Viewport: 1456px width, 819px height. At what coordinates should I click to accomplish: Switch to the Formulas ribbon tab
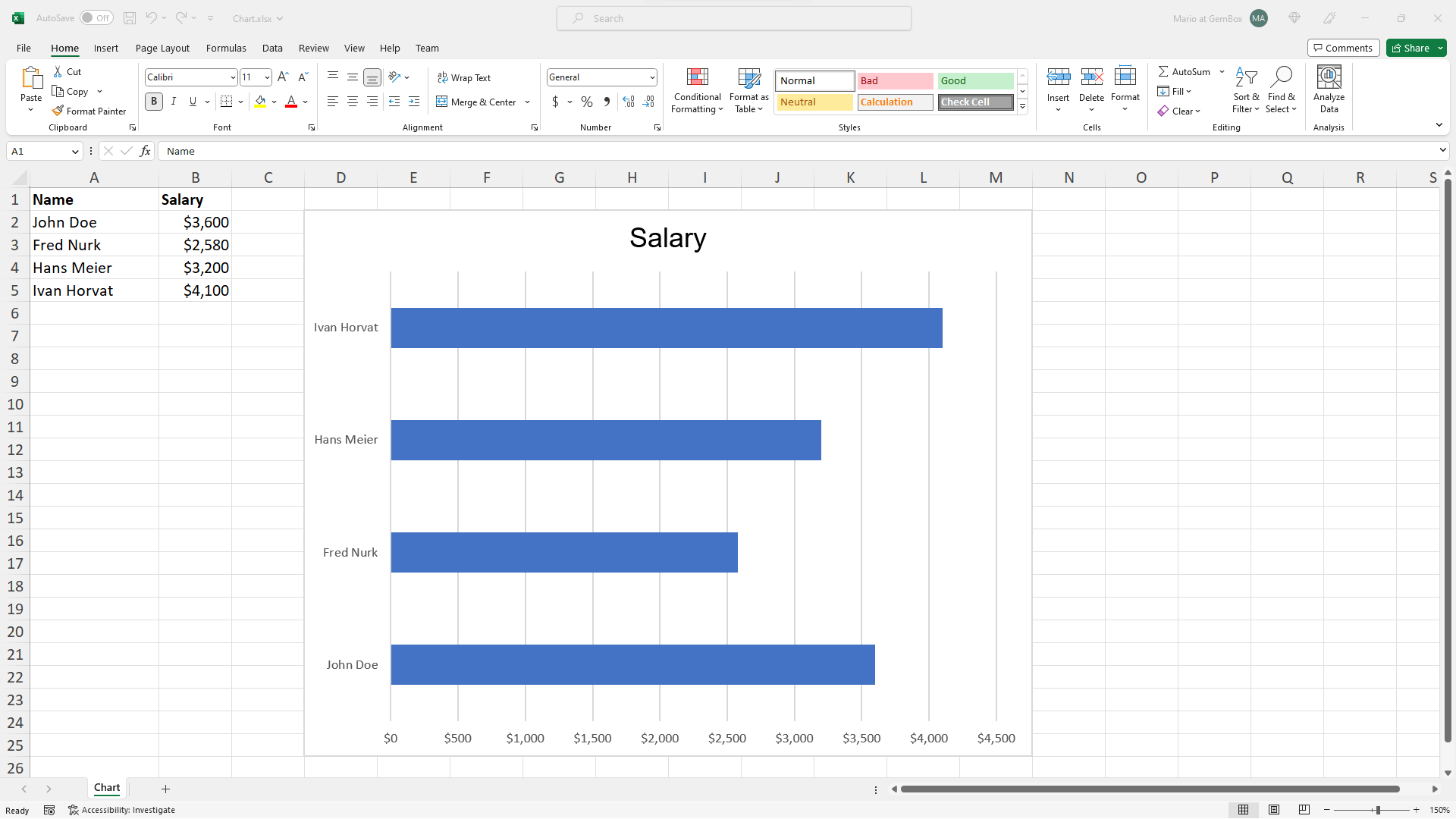pyautogui.click(x=225, y=48)
